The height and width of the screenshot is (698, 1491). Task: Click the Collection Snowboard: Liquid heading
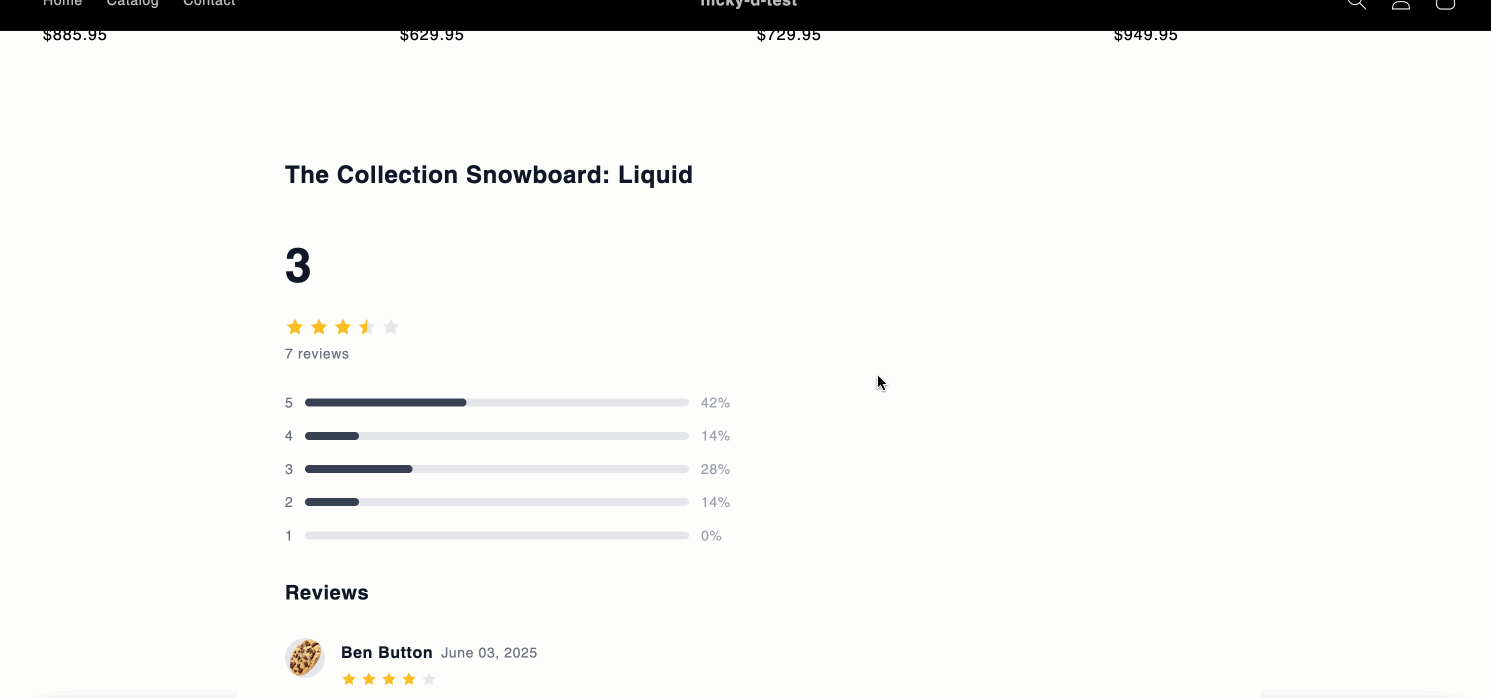click(489, 175)
